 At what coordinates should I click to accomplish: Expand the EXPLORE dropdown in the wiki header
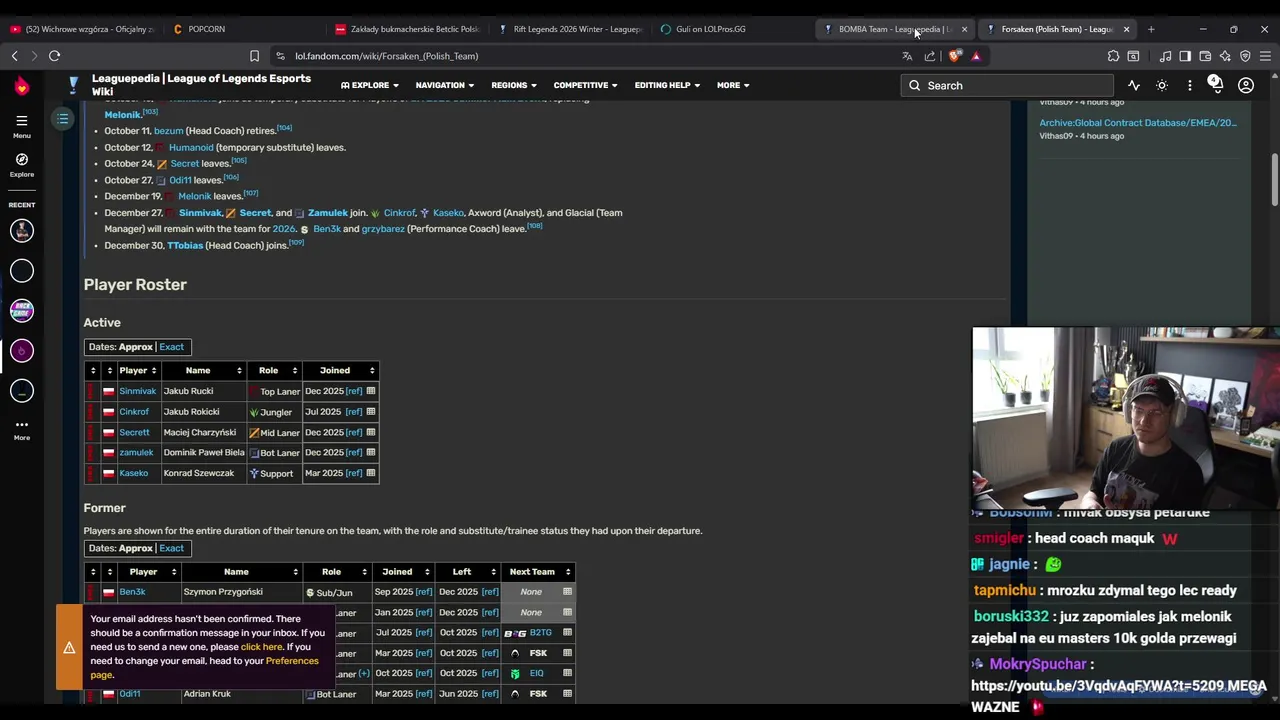pyautogui.click(x=370, y=85)
